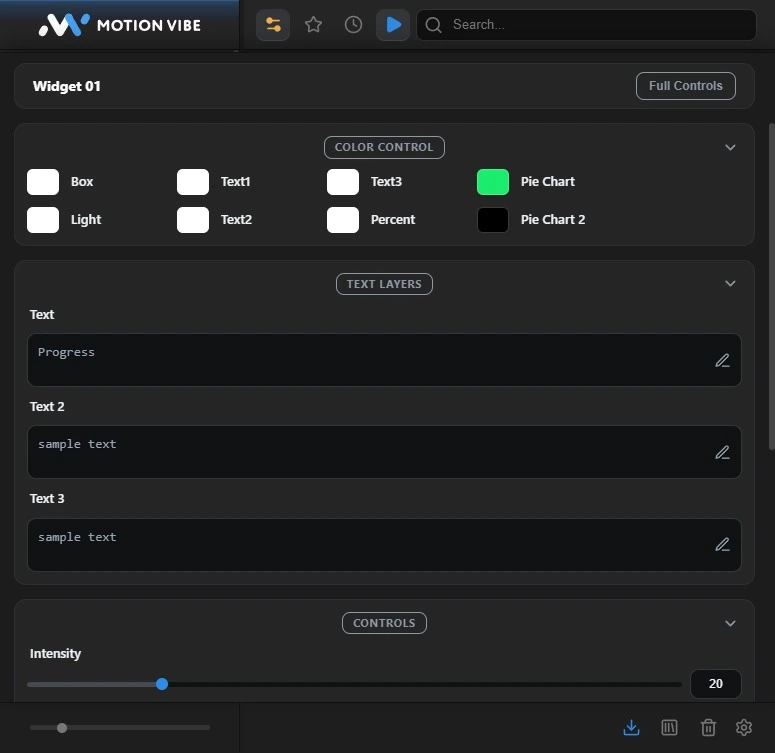Click the TEXT LAYERS section label
775x753 pixels.
(384, 284)
